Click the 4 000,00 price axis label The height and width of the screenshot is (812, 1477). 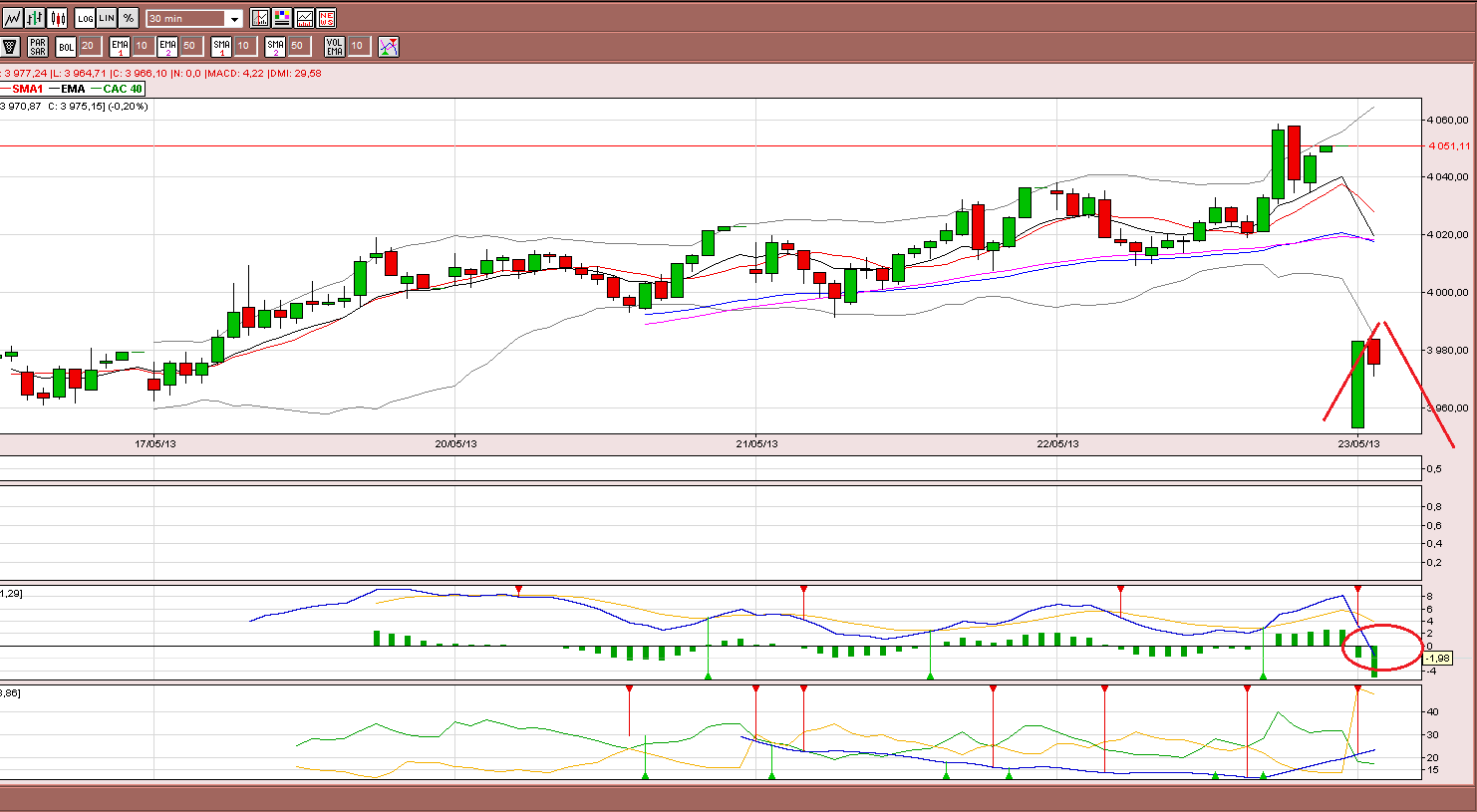click(1448, 293)
